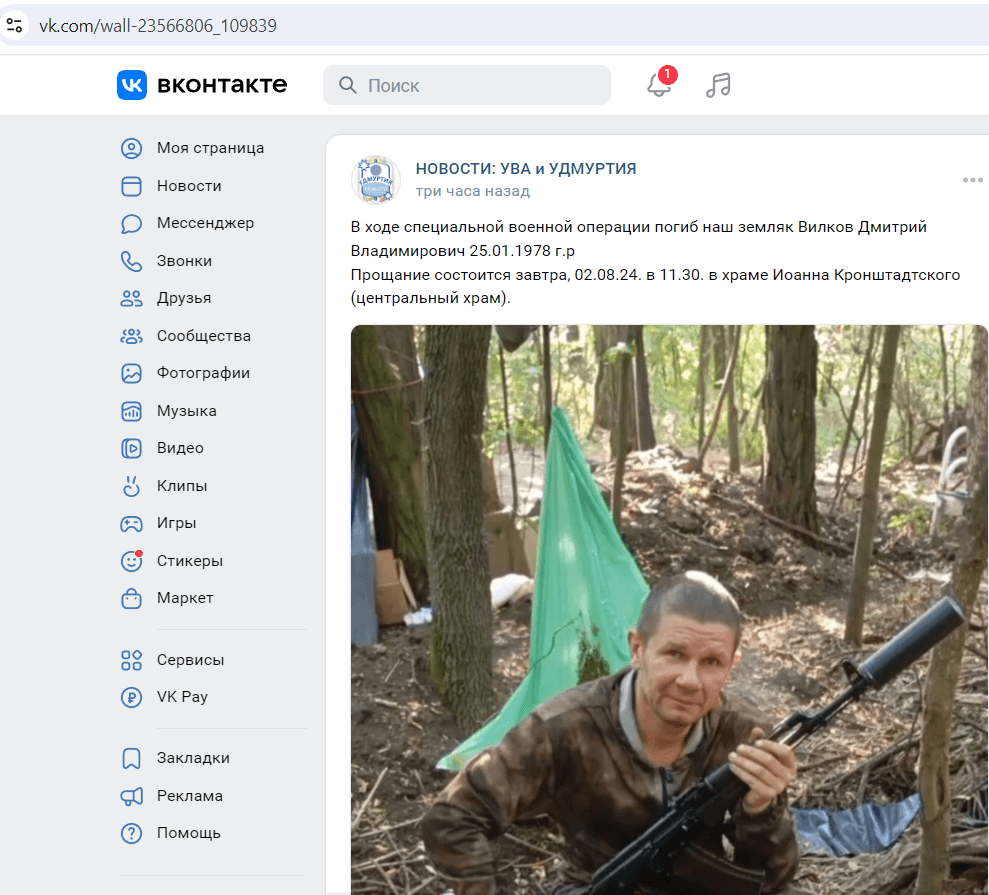Open the Messenger sidebar icon
The image size is (989, 895).
click(131, 223)
